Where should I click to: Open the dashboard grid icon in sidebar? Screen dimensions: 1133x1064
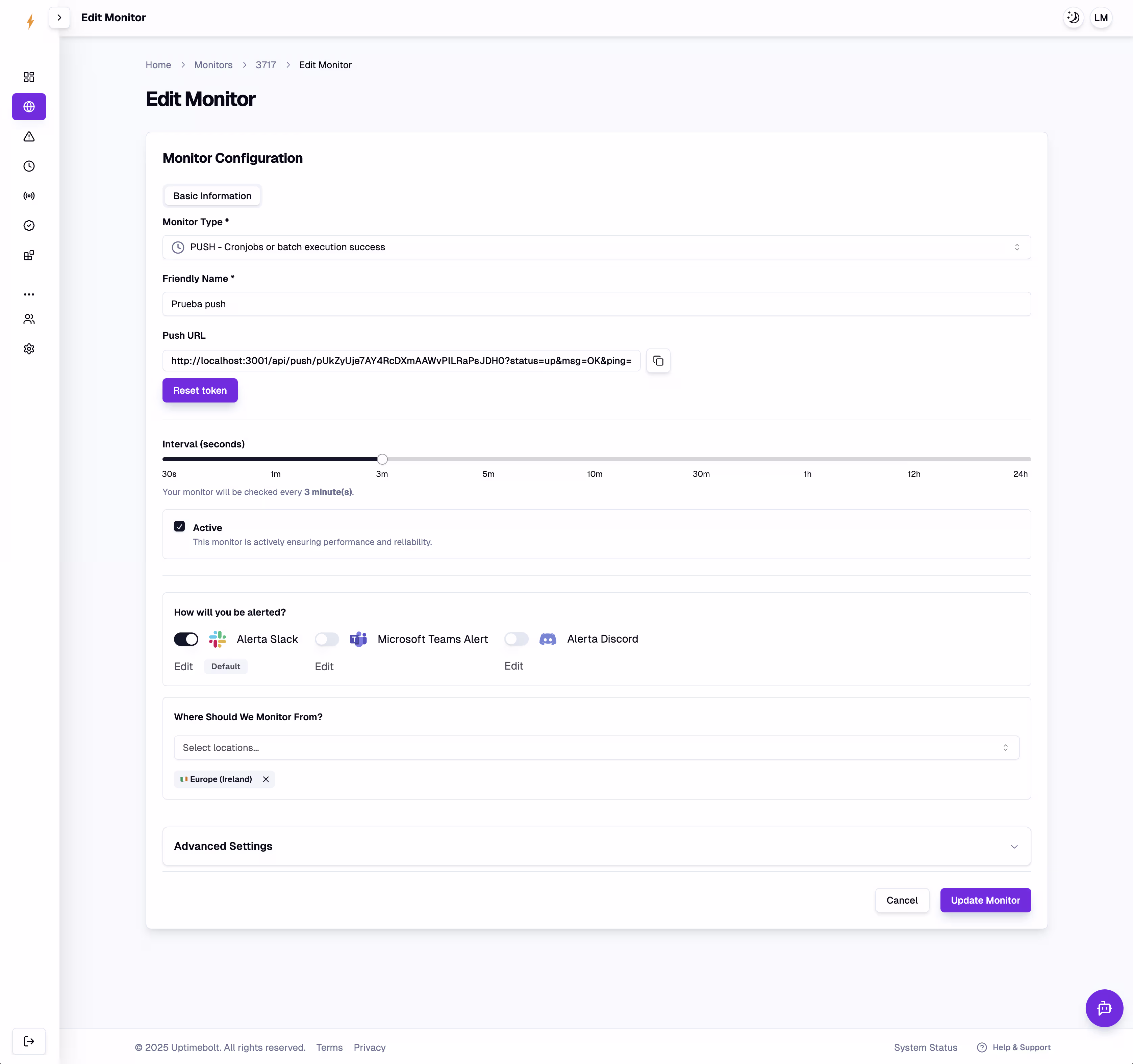tap(29, 77)
